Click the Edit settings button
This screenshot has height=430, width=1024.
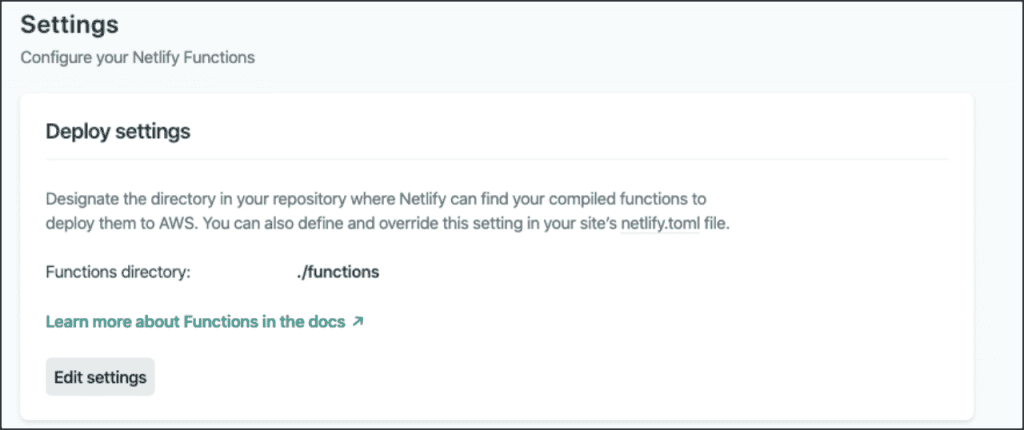[x=100, y=377]
